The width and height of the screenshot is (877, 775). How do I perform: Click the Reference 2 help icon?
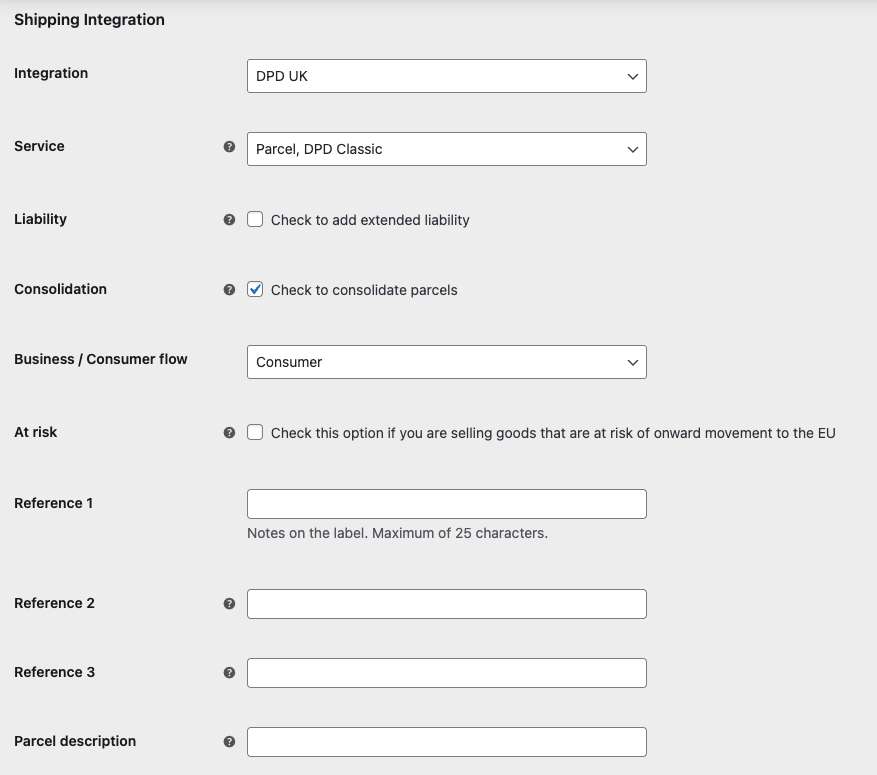pyautogui.click(x=229, y=603)
